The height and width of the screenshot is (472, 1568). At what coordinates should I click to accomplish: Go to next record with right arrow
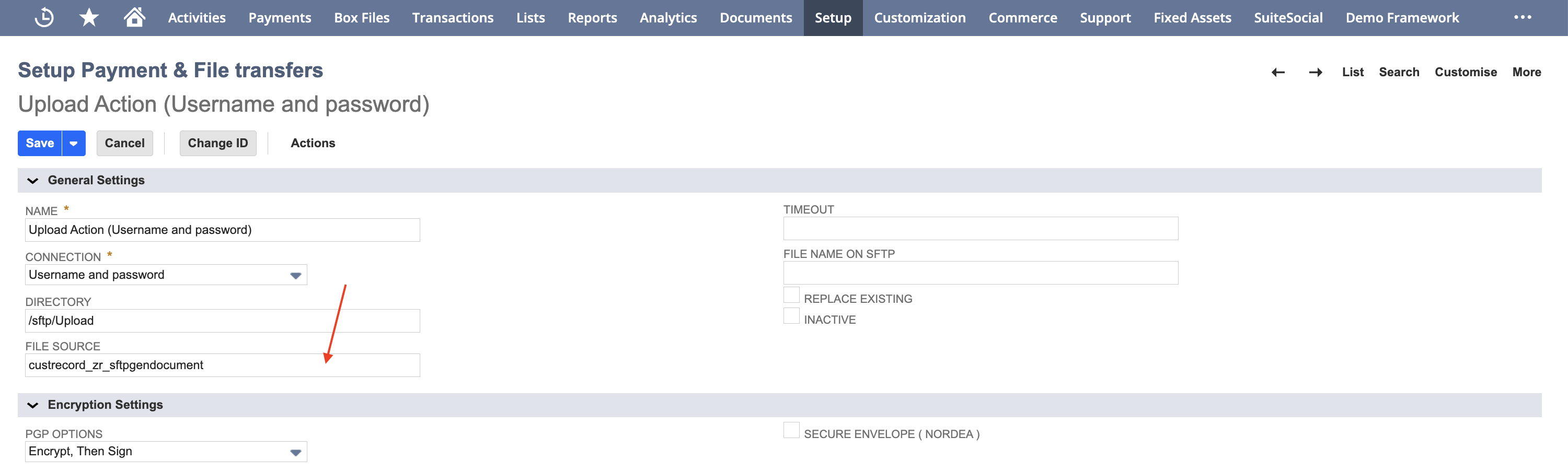pos(1316,73)
